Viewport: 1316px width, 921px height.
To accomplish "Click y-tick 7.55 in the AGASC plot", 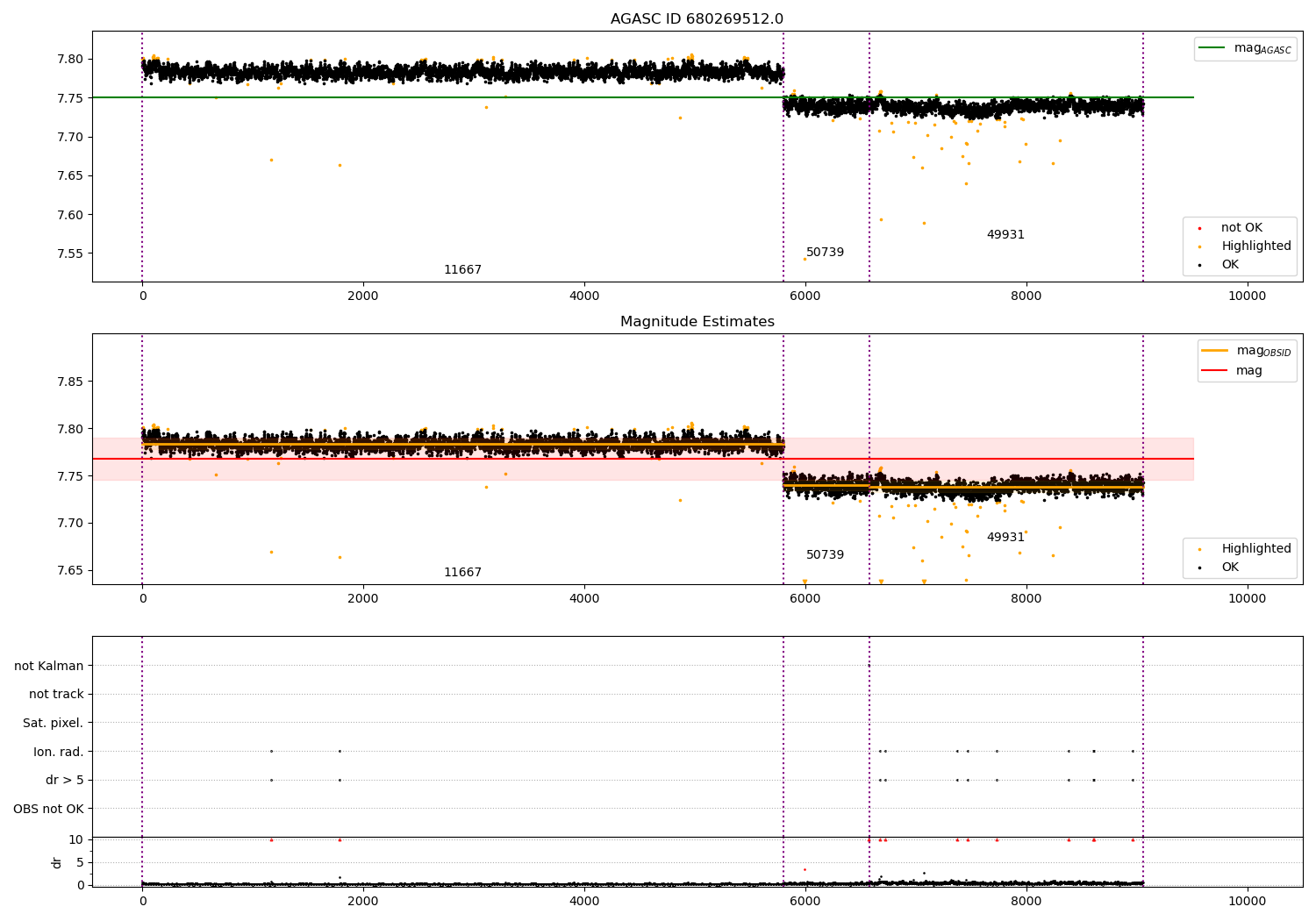I will 70,254.
